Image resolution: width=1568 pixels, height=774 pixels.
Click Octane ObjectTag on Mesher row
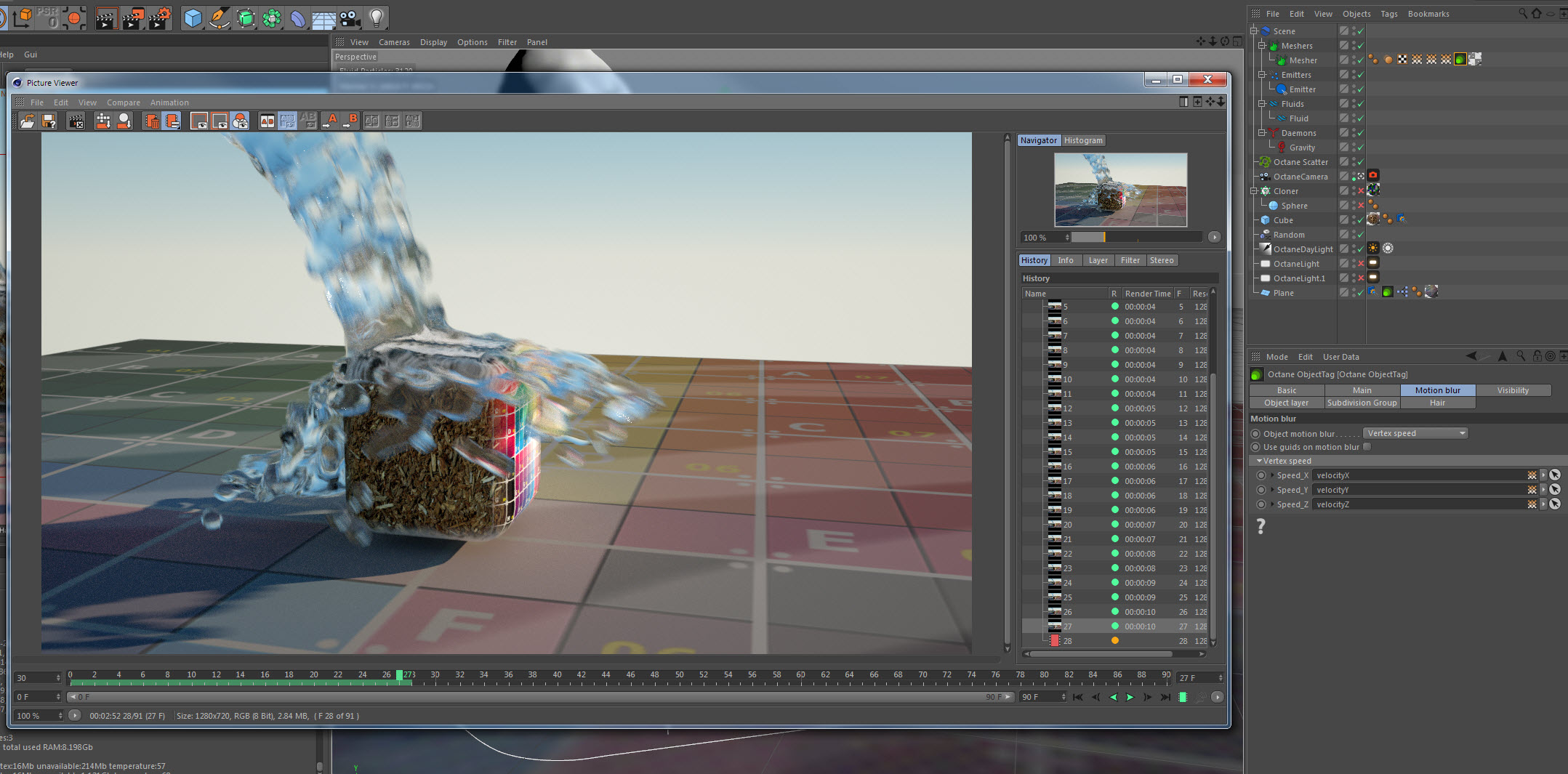tap(1460, 60)
